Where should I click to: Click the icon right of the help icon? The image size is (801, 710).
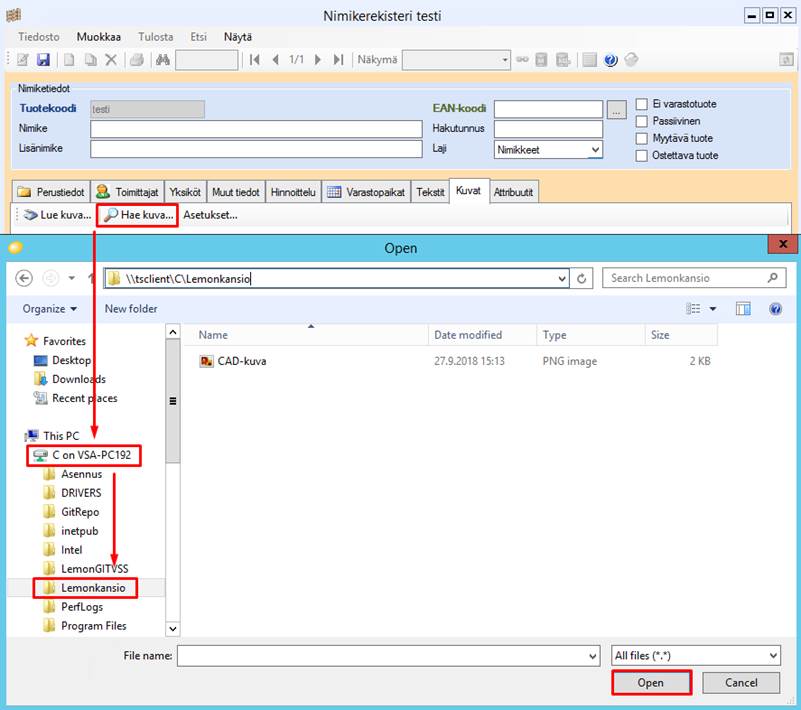click(x=631, y=60)
